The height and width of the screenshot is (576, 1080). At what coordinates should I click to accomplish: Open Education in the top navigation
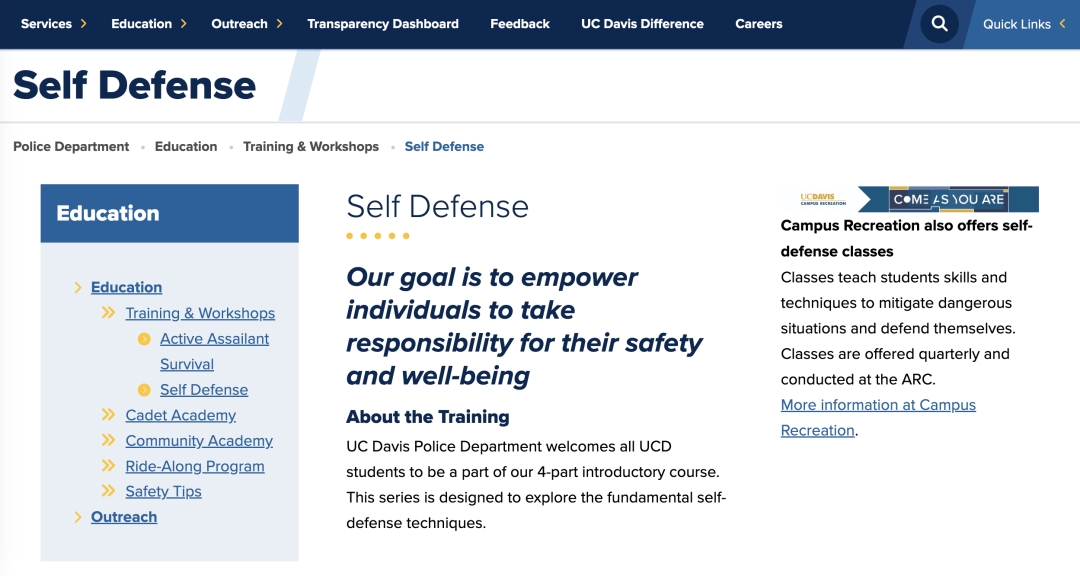coord(141,24)
